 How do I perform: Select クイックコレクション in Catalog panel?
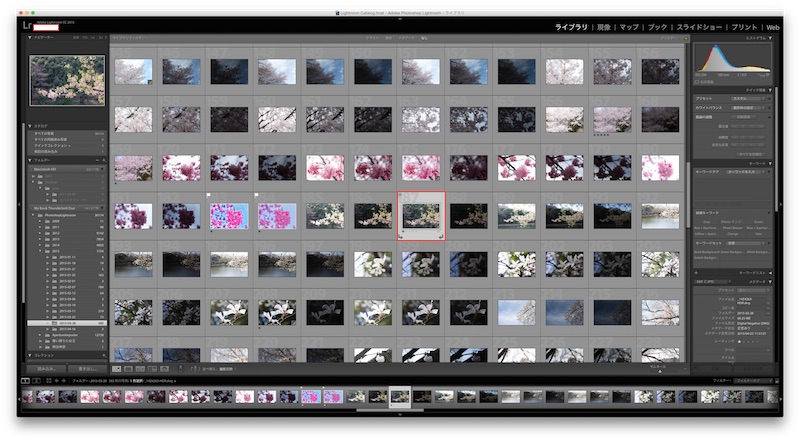66,145
